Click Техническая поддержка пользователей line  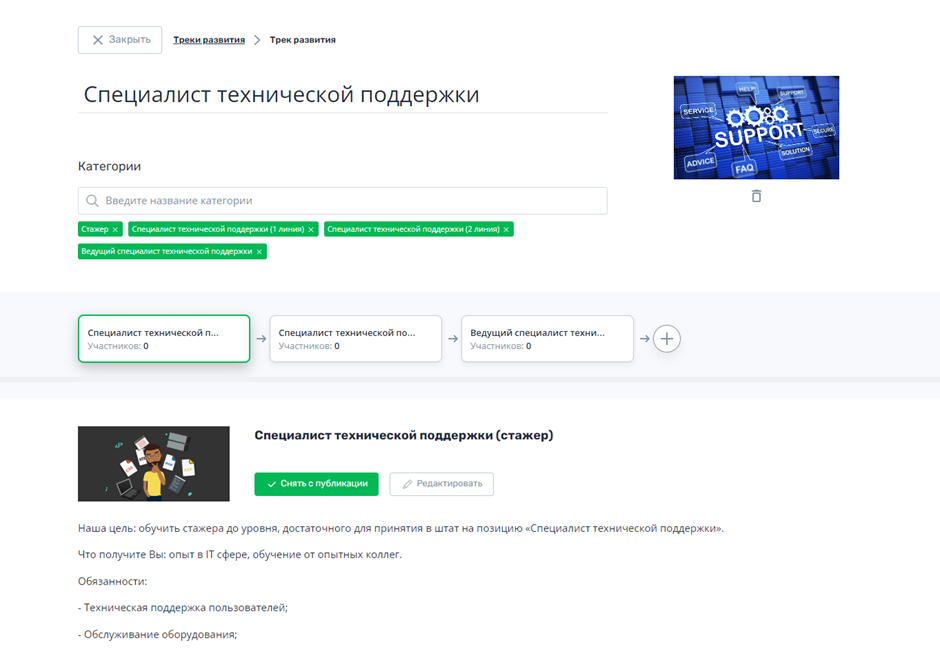[183, 608]
